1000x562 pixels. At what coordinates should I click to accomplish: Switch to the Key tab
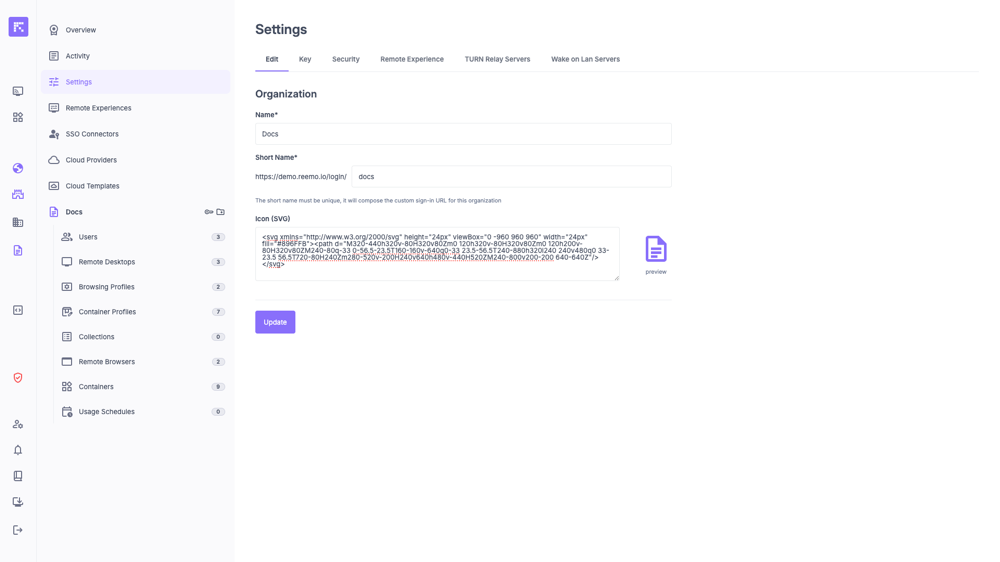tap(305, 59)
